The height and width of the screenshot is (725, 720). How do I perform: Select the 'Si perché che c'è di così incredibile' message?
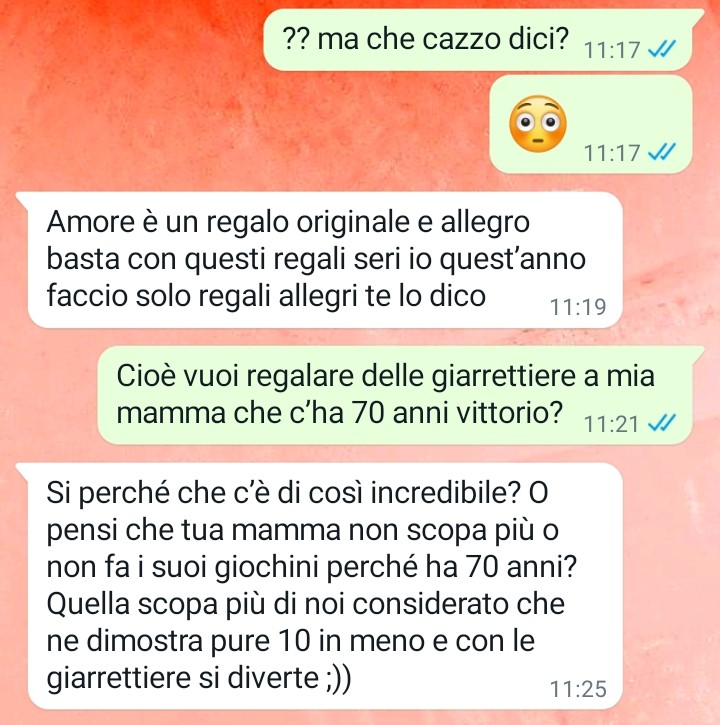pyautogui.click(x=325, y=586)
